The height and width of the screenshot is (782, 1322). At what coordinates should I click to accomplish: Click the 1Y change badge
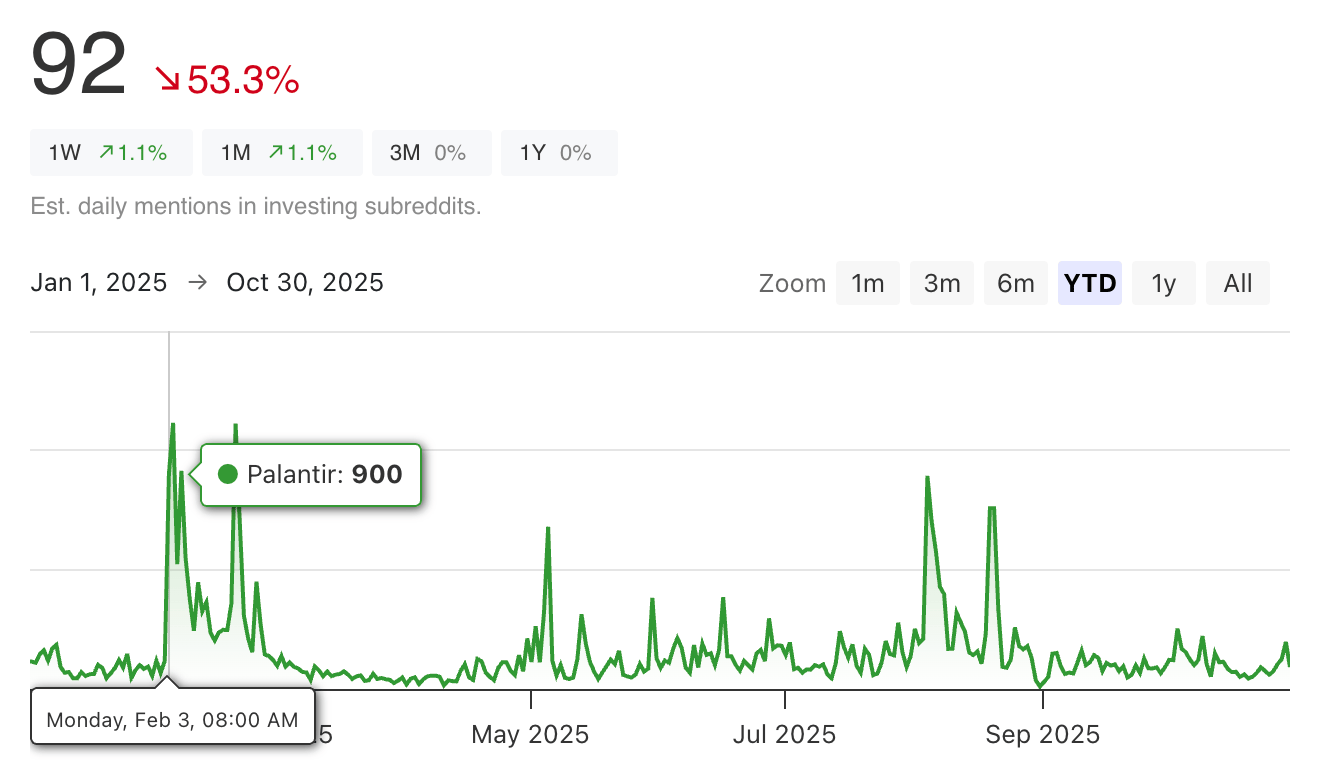pos(559,153)
